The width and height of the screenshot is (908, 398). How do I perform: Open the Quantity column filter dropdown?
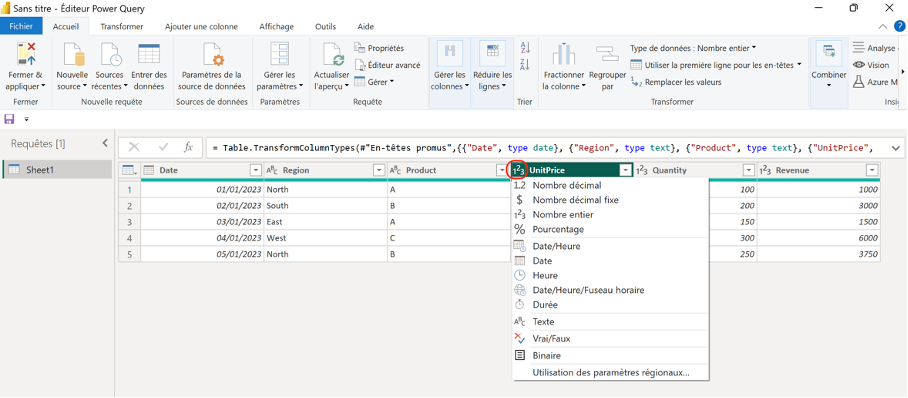point(749,170)
